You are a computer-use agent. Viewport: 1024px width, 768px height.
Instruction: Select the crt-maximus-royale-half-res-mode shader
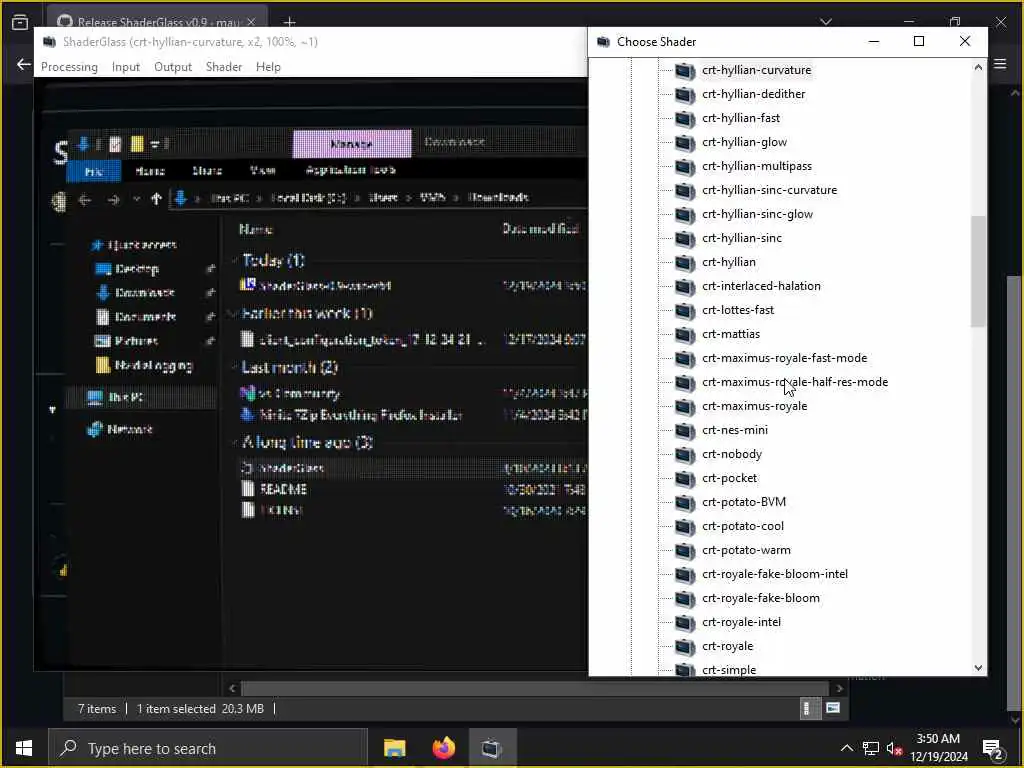tap(795, 382)
